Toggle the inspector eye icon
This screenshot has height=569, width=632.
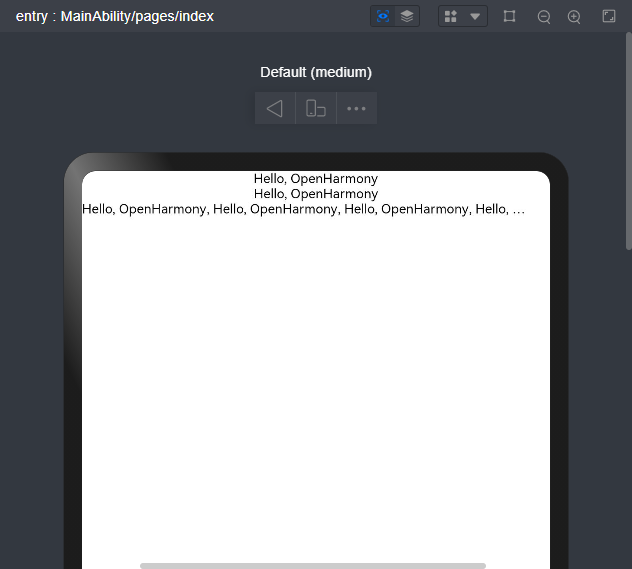click(x=383, y=17)
